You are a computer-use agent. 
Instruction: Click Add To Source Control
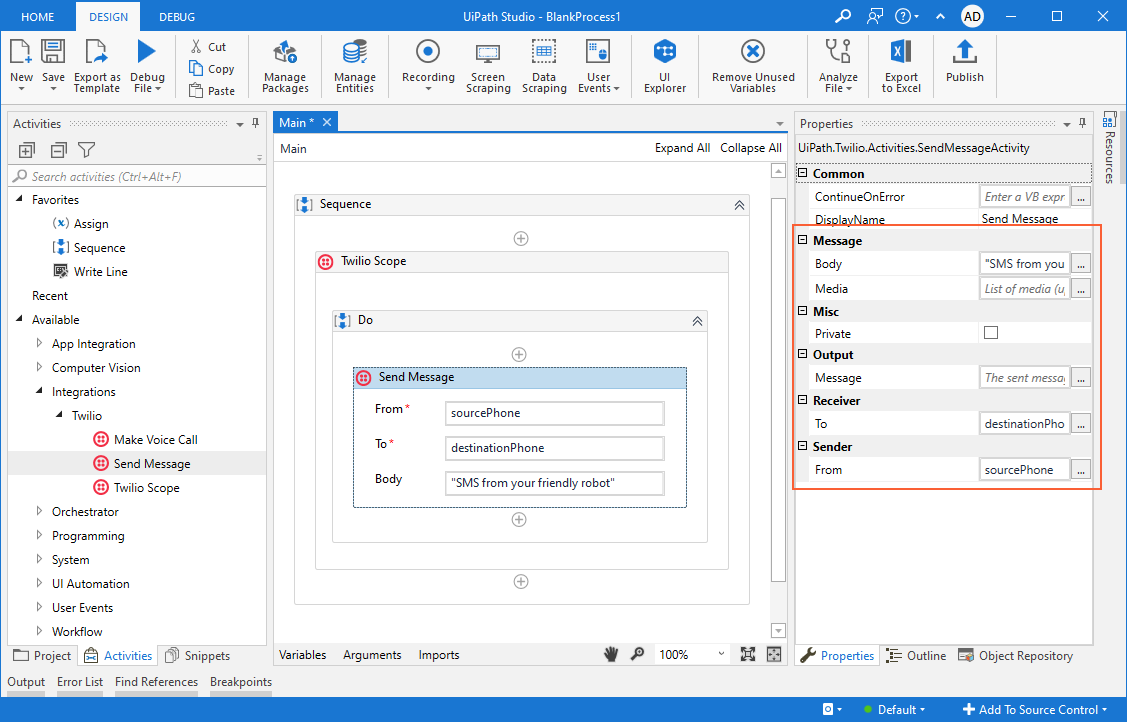pyautogui.click(x=1034, y=709)
